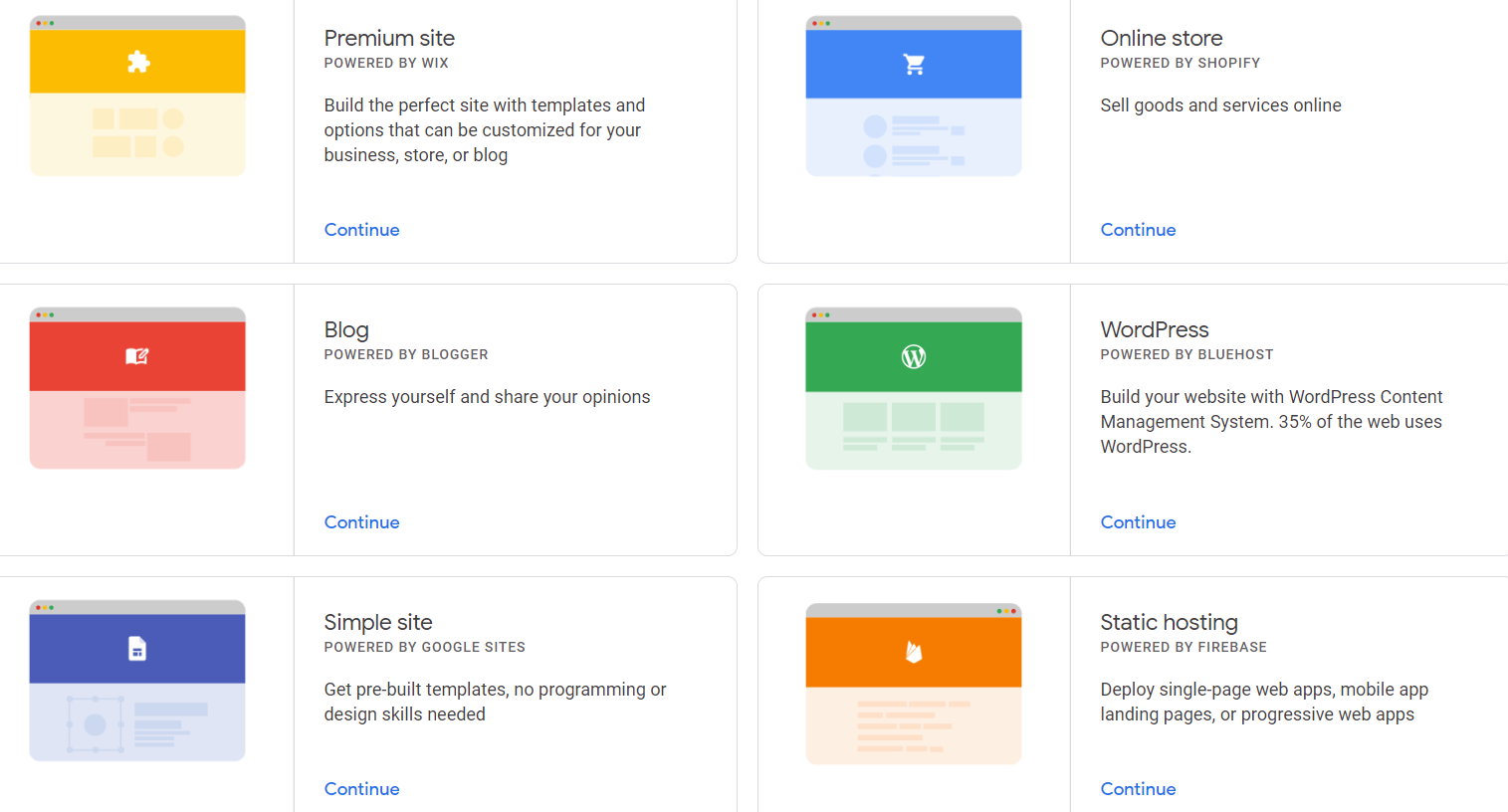Image resolution: width=1508 pixels, height=812 pixels.
Task: Click 'Express yourself and share your opinions' text
Action: tap(488, 397)
